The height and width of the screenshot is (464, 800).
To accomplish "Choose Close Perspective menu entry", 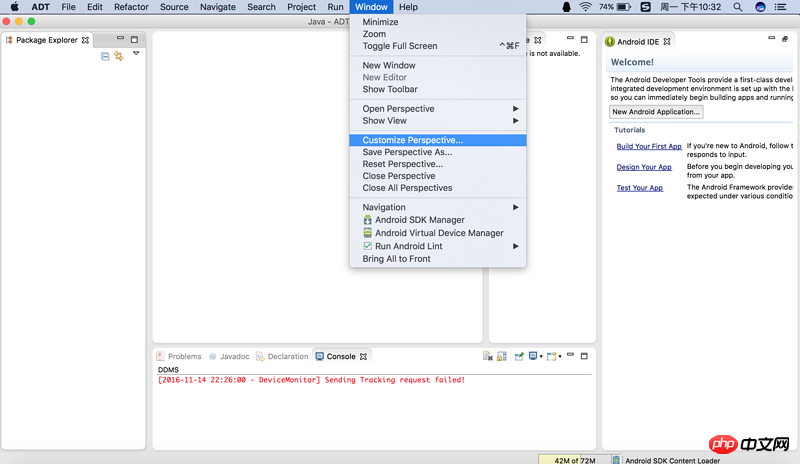I will point(438,176).
